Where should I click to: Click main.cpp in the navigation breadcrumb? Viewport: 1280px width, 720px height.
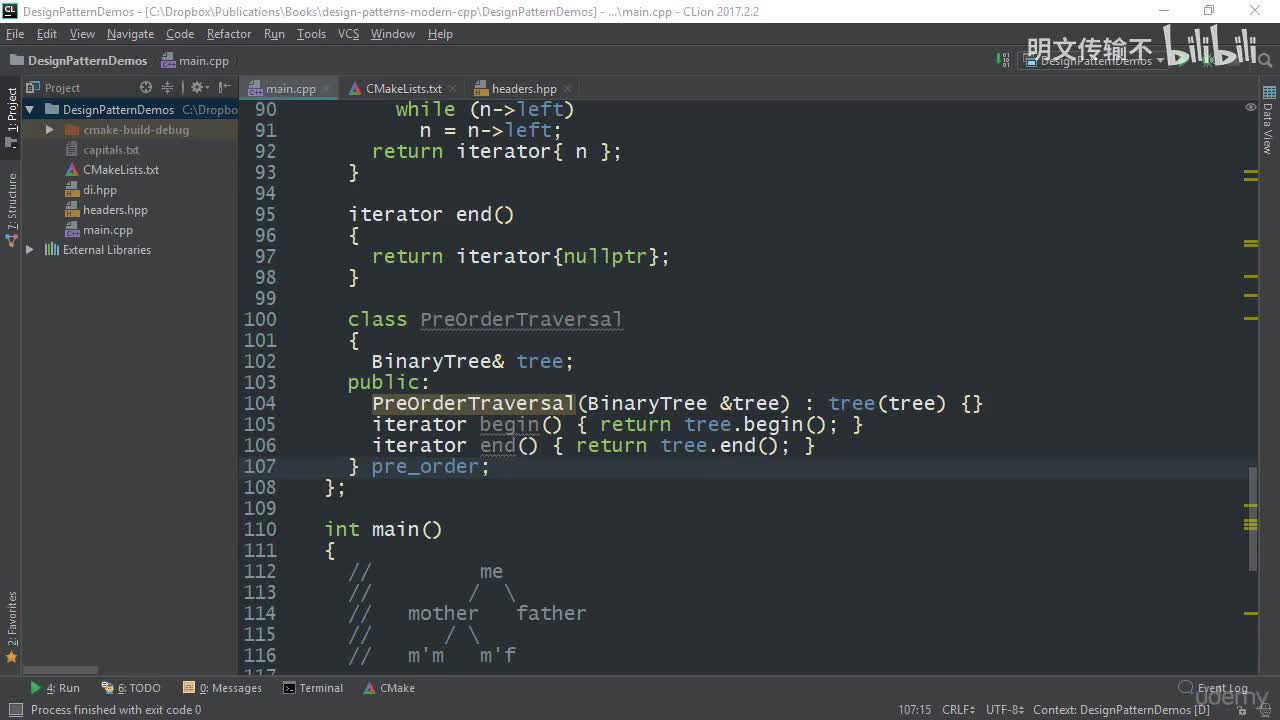pyautogui.click(x=195, y=61)
